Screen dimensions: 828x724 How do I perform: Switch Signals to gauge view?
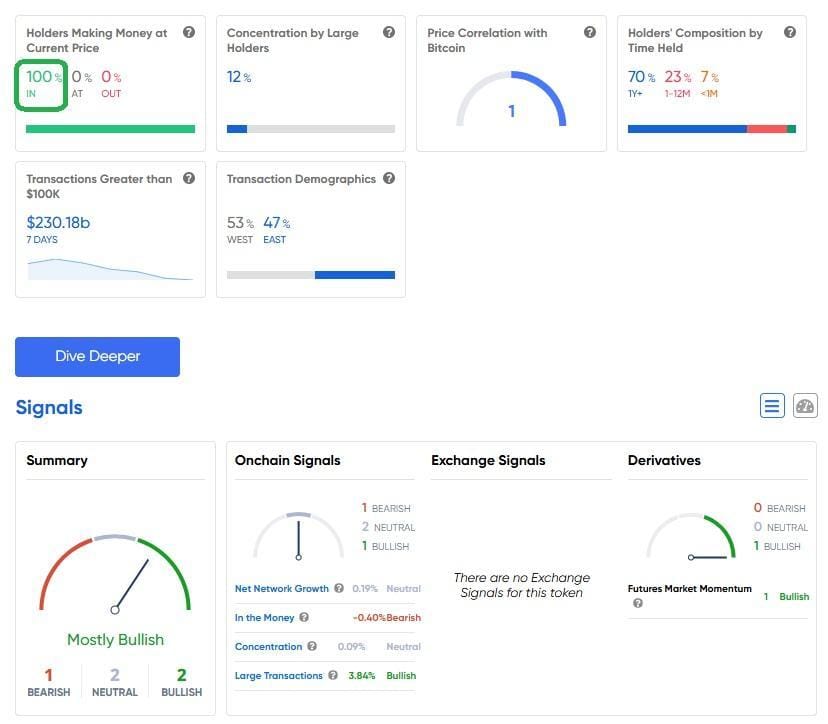(x=805, y=406)
